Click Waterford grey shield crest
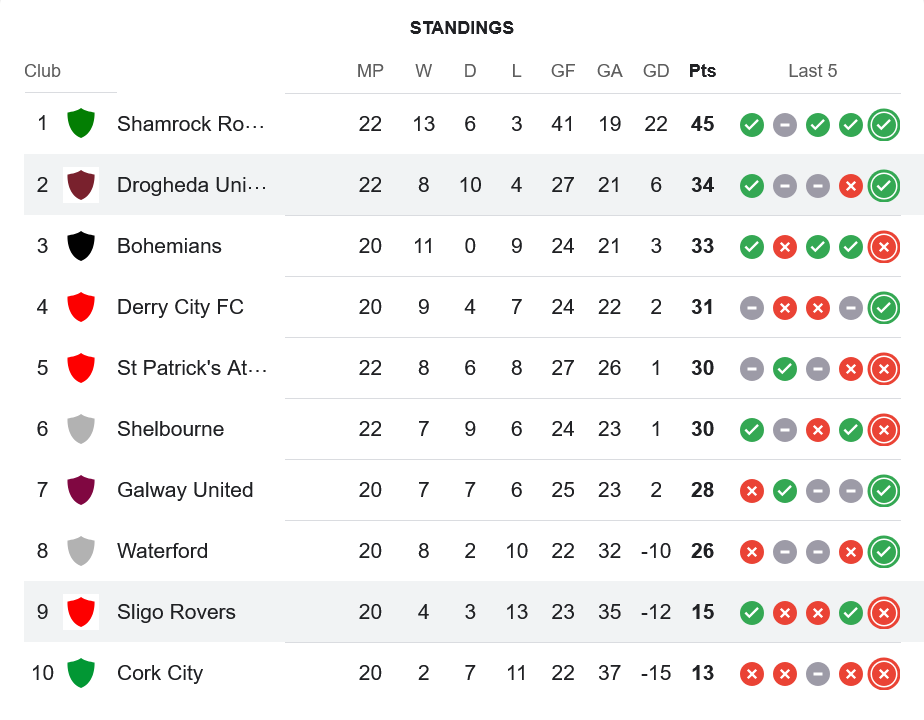 (x=80, y=551)
